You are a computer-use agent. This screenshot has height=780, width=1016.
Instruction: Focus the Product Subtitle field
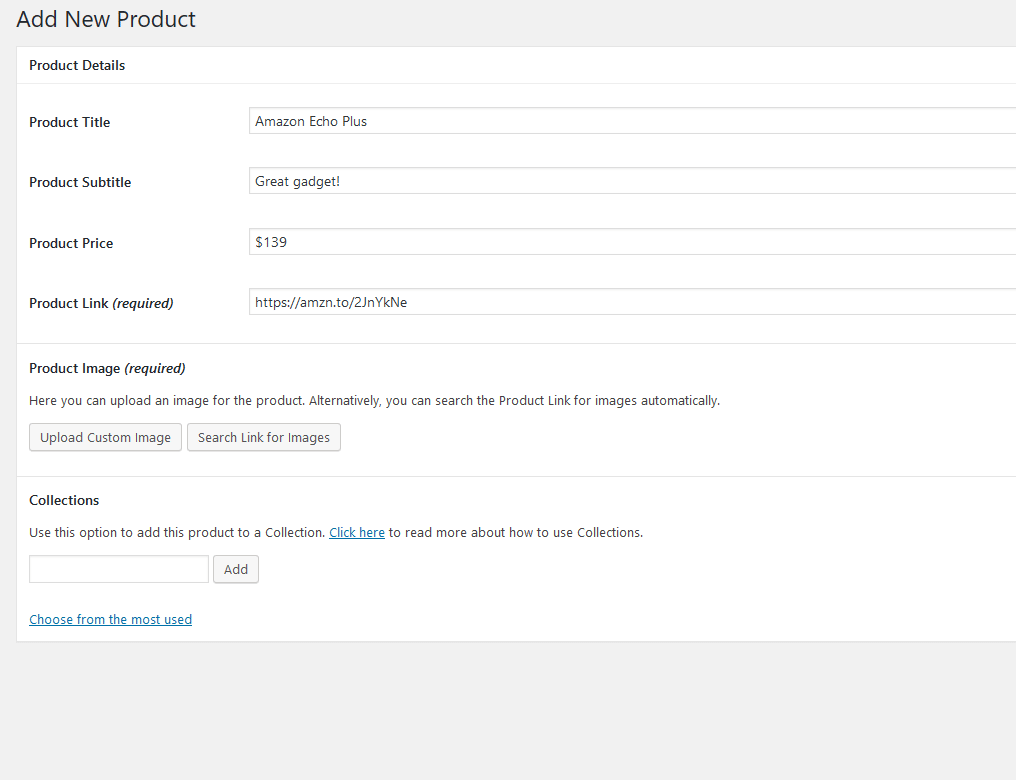(632, 181)
